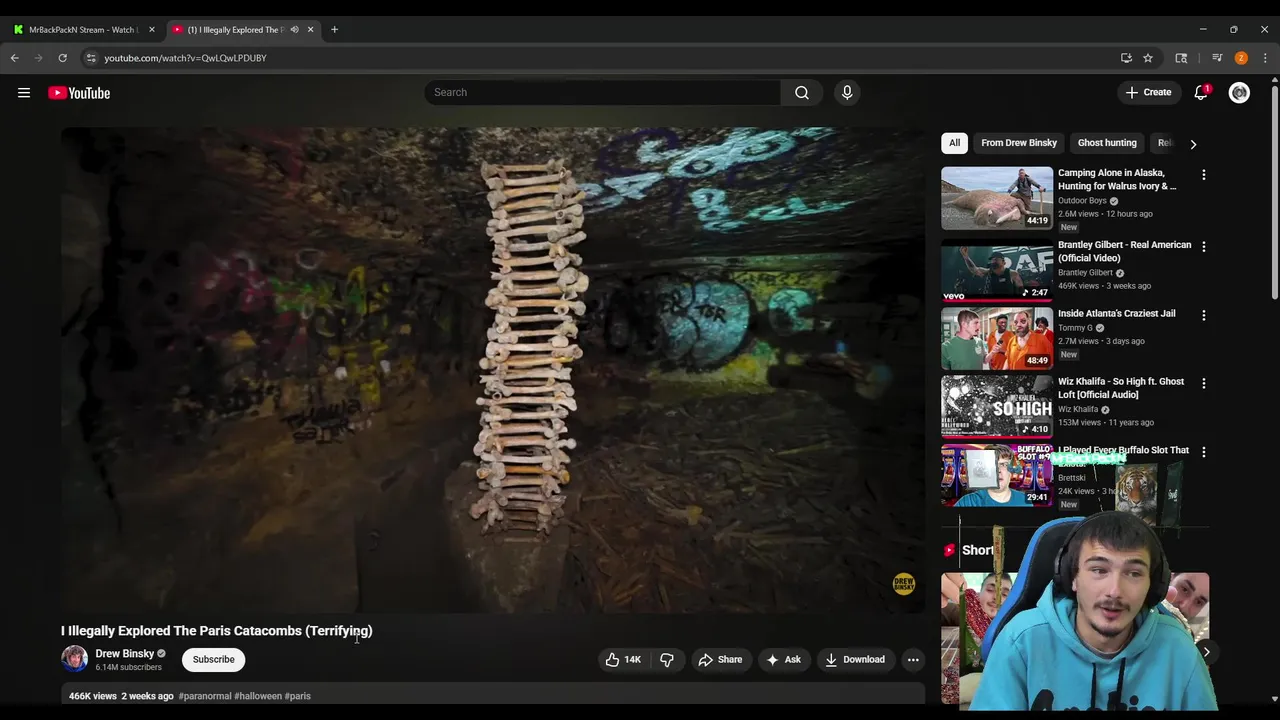1280x720 pixels.
Task: Switch to MrBackPackN Stream browser tab
Action: click(x=83, y=30)
